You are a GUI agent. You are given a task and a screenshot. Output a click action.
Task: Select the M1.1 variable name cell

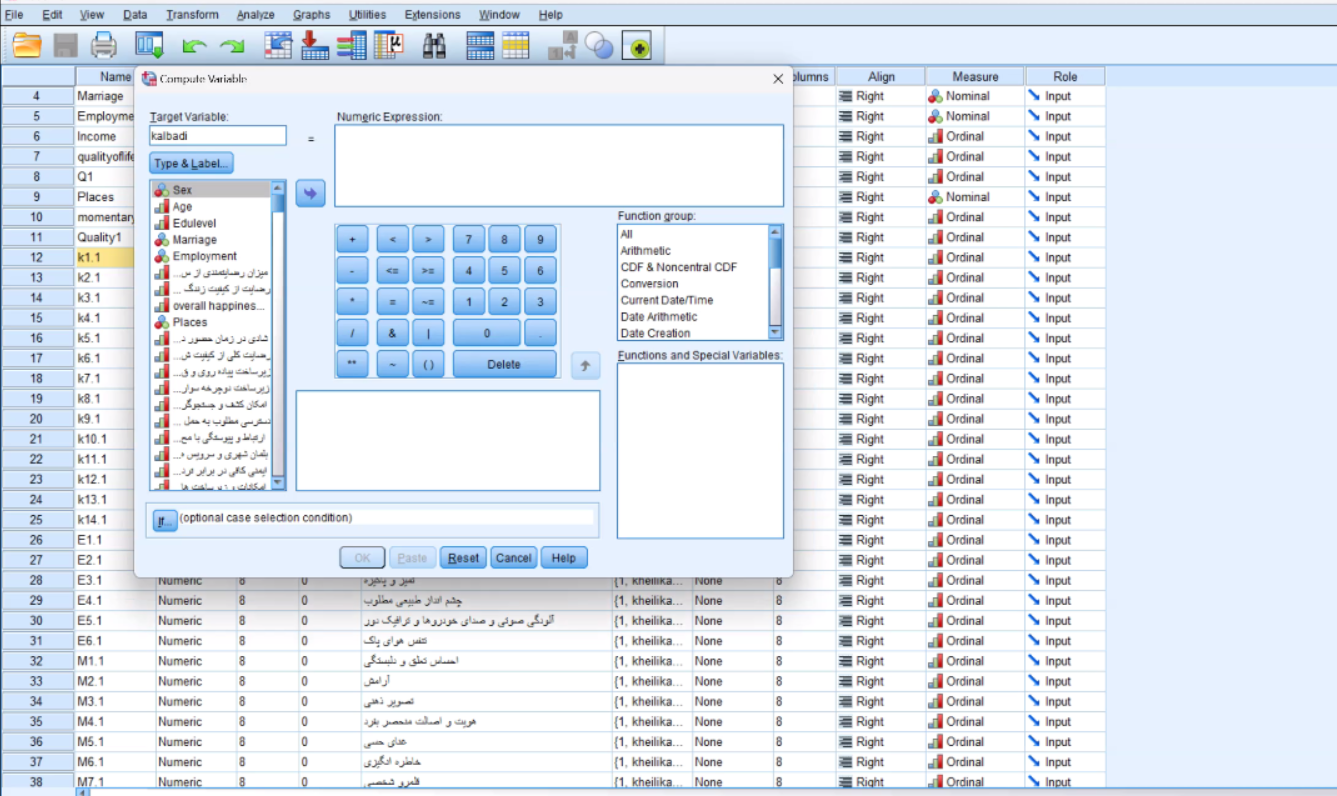tap(115, 661)
